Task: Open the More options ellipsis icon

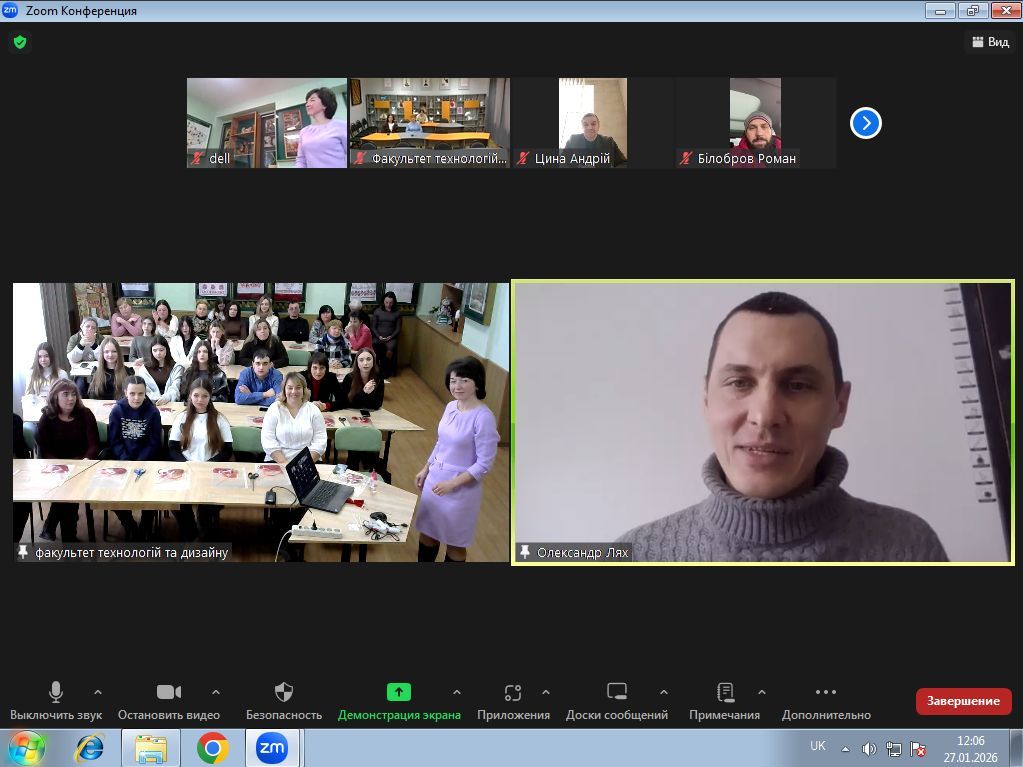Action: (x=825, y=692)
